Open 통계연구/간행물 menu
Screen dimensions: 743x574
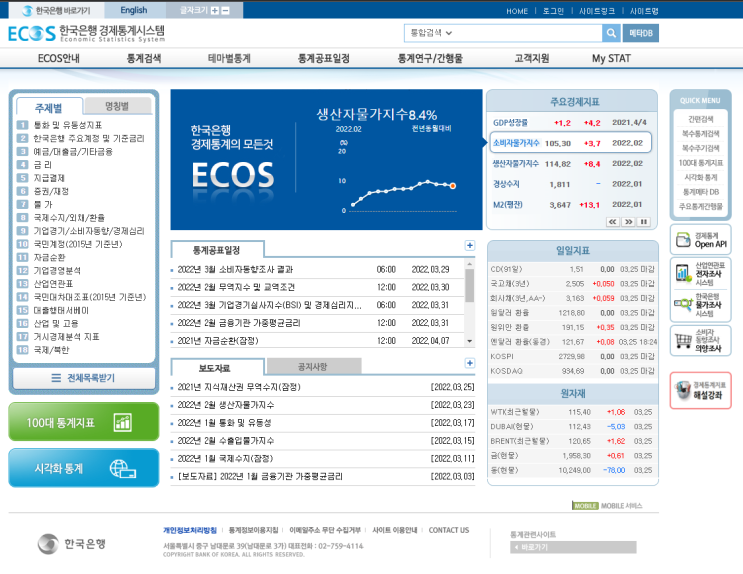click(430, 58)
